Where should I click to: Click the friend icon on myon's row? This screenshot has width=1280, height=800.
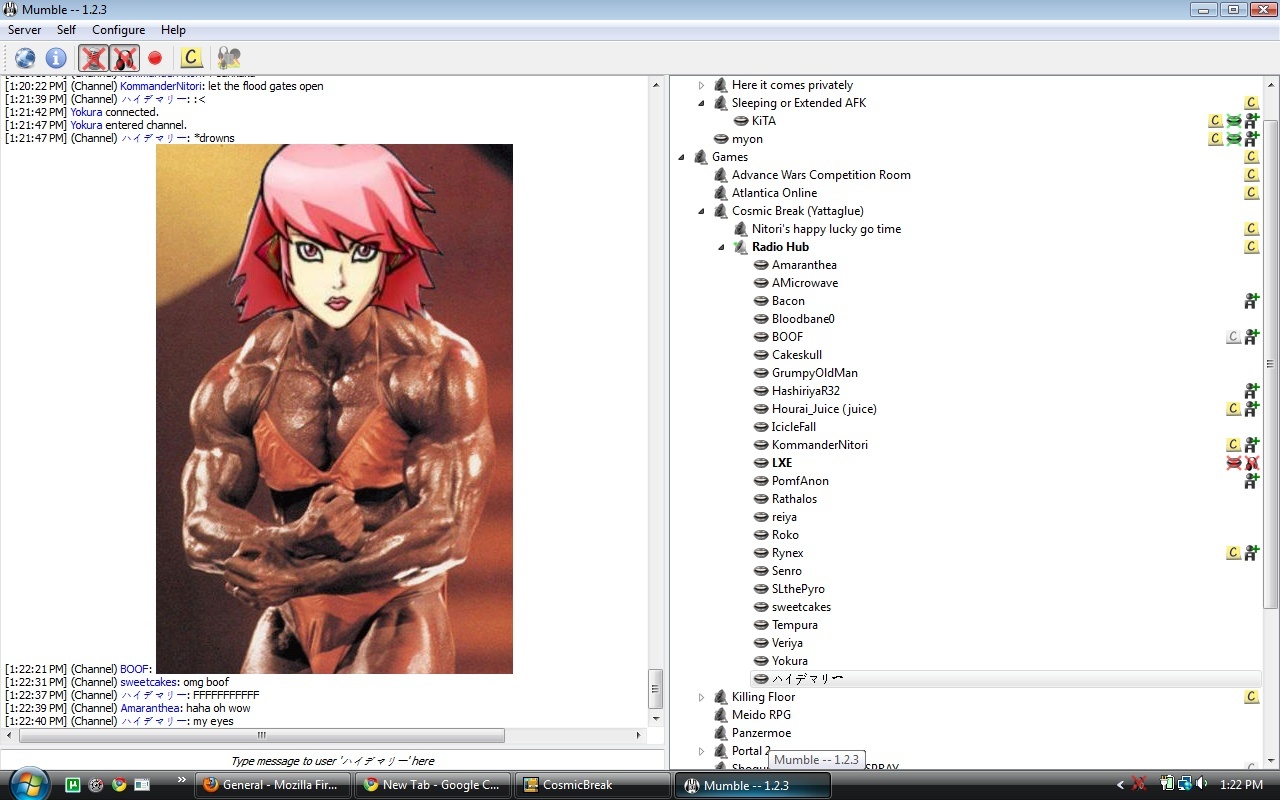1251,139
